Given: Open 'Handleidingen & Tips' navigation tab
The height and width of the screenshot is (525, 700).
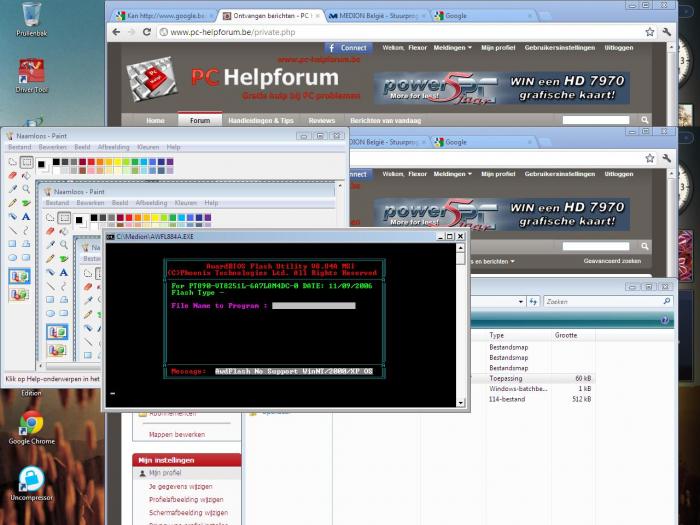Looking at the screenshot, I should click(261, 120).
